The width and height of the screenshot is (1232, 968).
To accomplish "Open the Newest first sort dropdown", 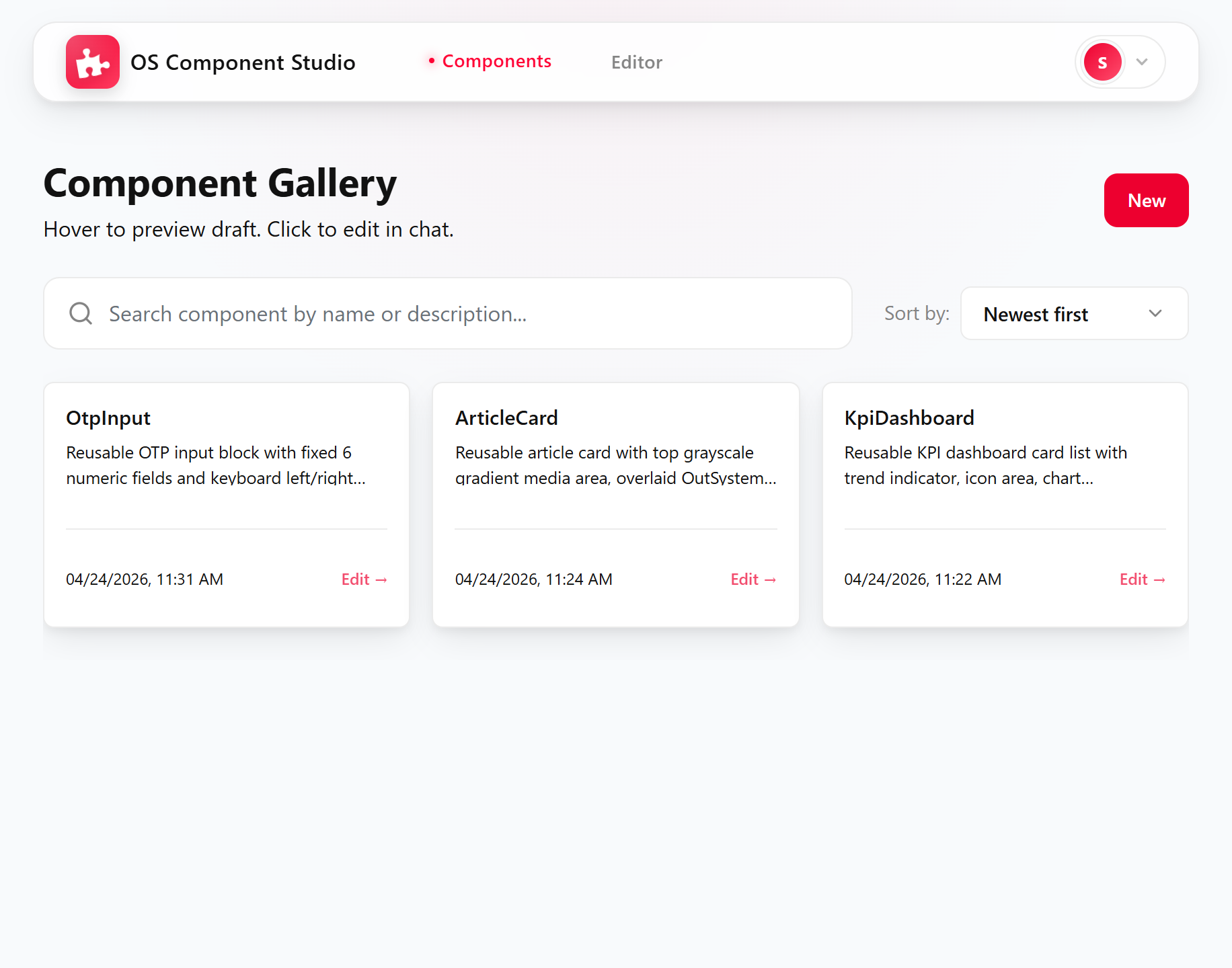I will pyautogui.click(x=1074, y=314).
